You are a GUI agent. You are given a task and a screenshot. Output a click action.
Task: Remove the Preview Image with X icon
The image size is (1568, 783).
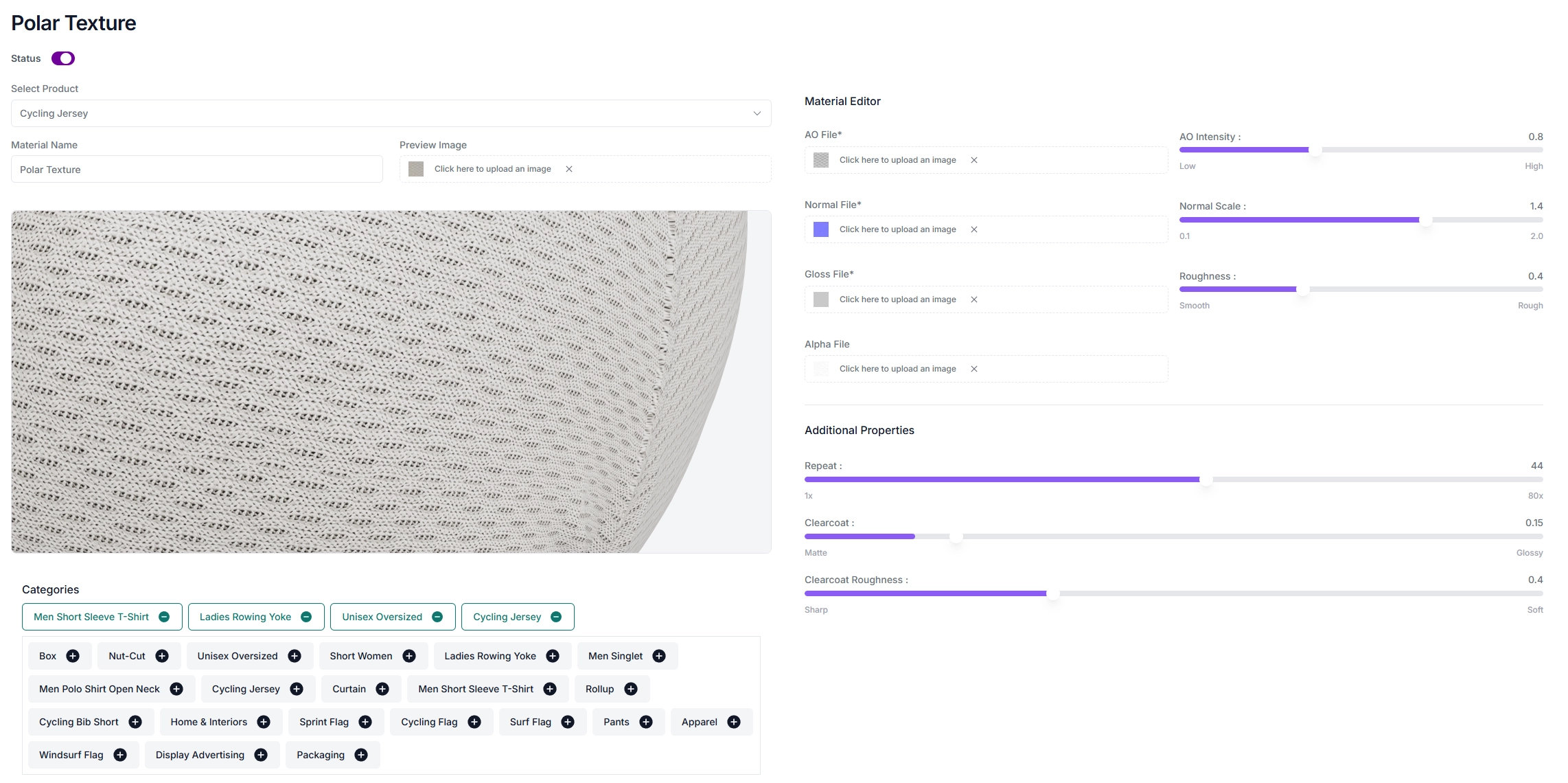coord(569,169)
